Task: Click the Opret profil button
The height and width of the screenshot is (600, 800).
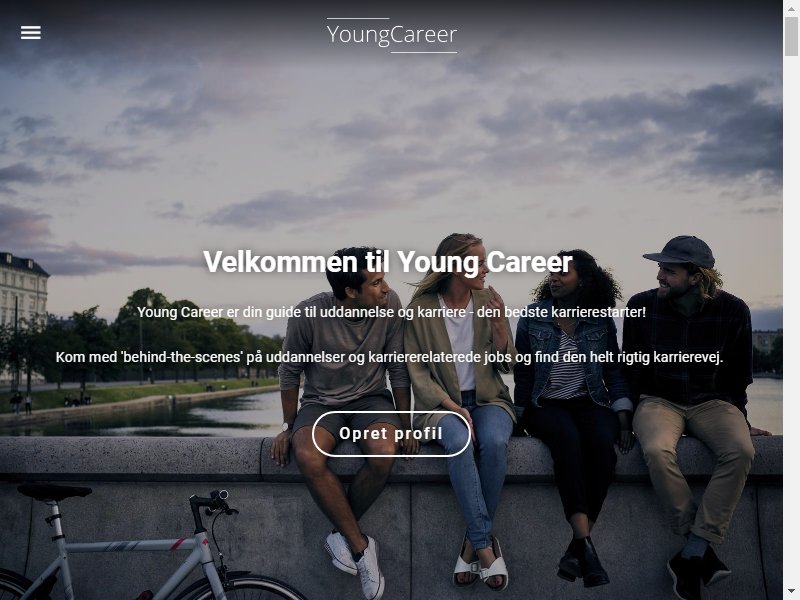Action: (x=391, y=434)
